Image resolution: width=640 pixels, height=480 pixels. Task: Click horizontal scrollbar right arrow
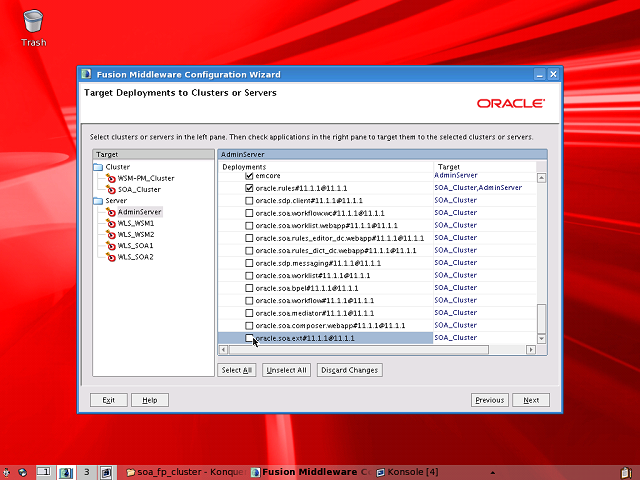(x=531, y=349)
